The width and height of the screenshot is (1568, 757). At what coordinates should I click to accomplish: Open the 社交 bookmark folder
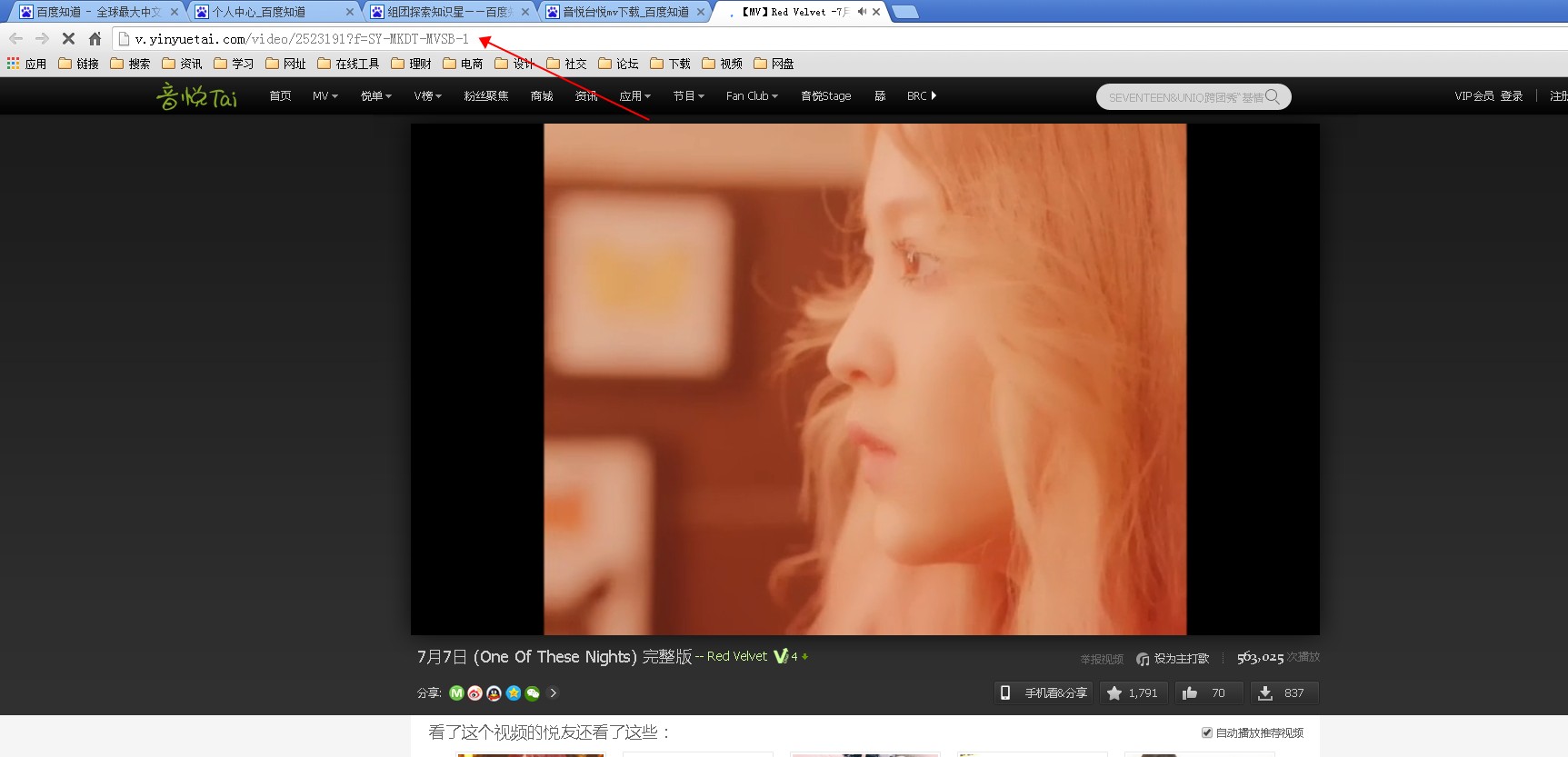pyautogui.click(x=566, y=64)
